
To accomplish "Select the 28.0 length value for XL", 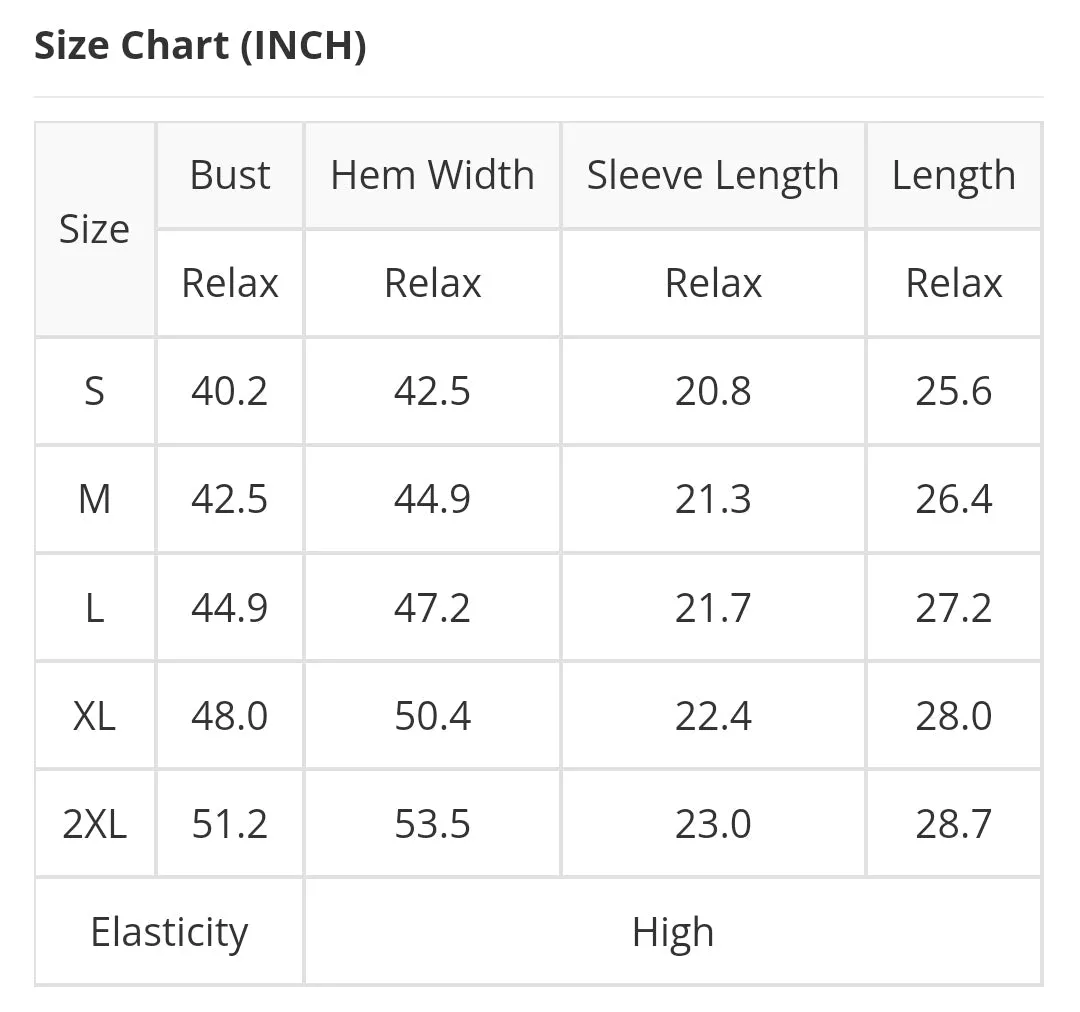I will [x=954, y=716].
